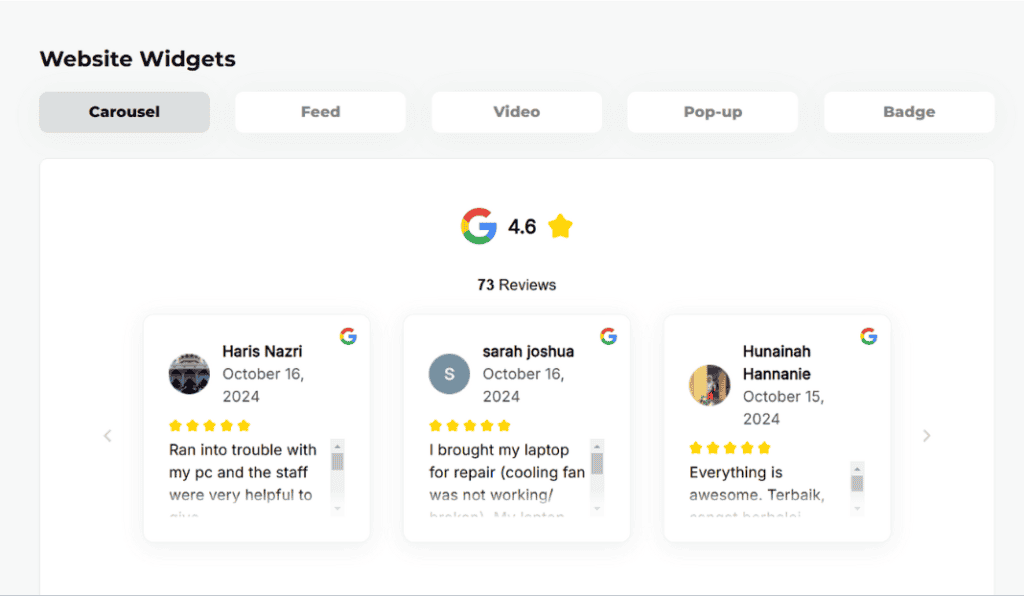Switch to the Pop-up widget tab
The image size is (1024, 596).
(x=712, y=112)
